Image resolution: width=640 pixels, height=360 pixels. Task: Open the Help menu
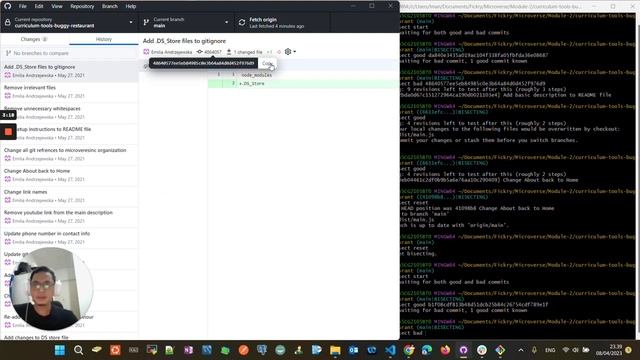coord(131,6)
